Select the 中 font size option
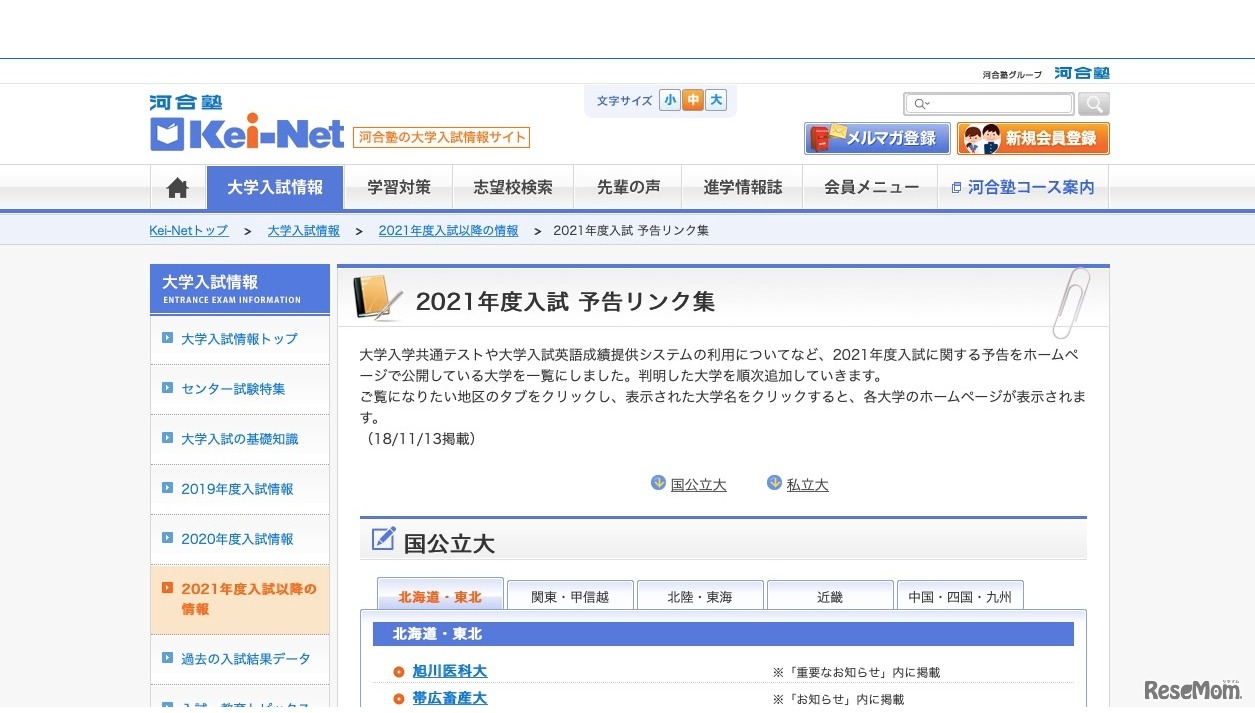Screen dimensions: 1255x713 (x=694, y=100)
